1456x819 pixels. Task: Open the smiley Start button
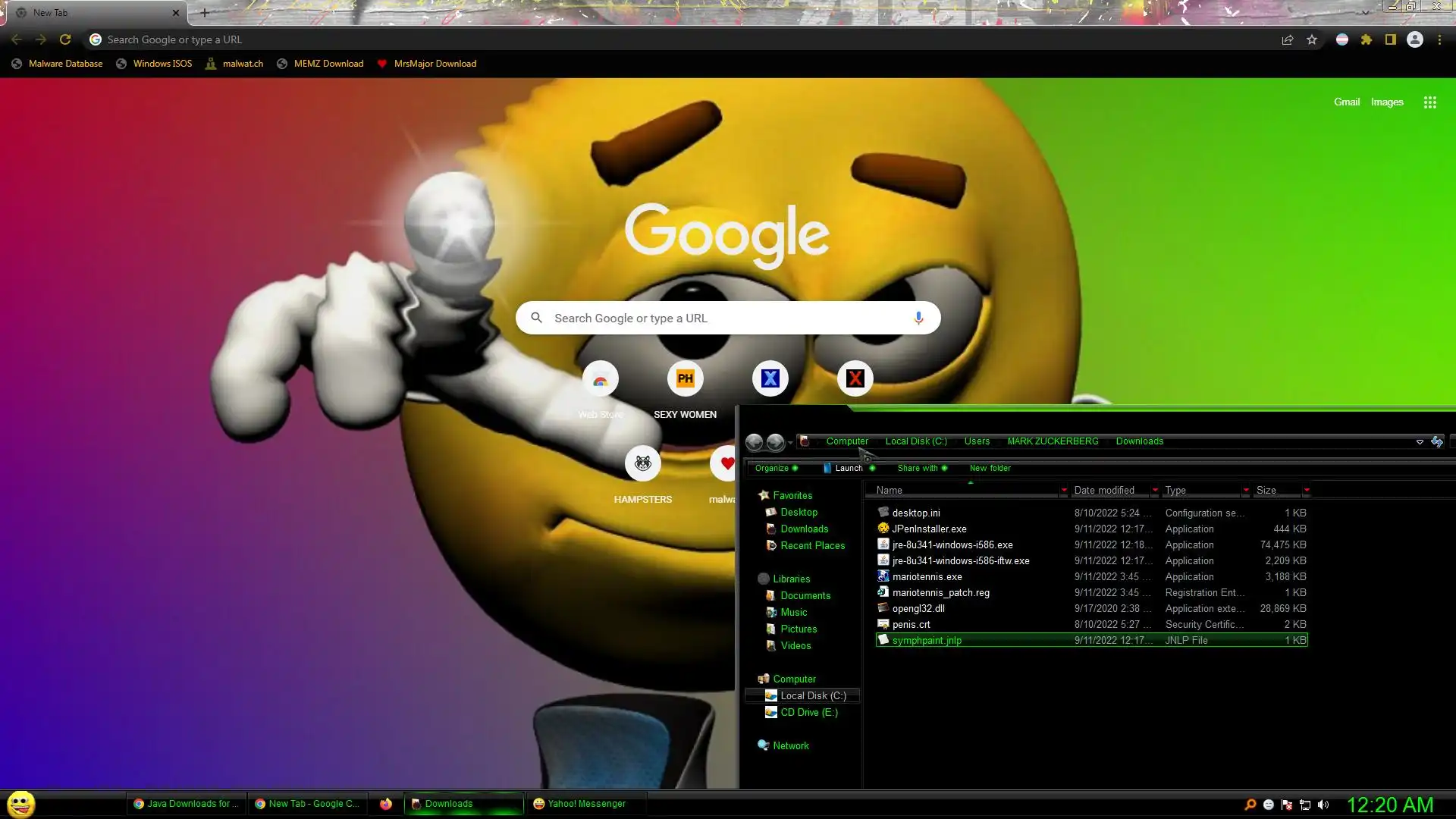pyautogui.click(x=21, y=803)
